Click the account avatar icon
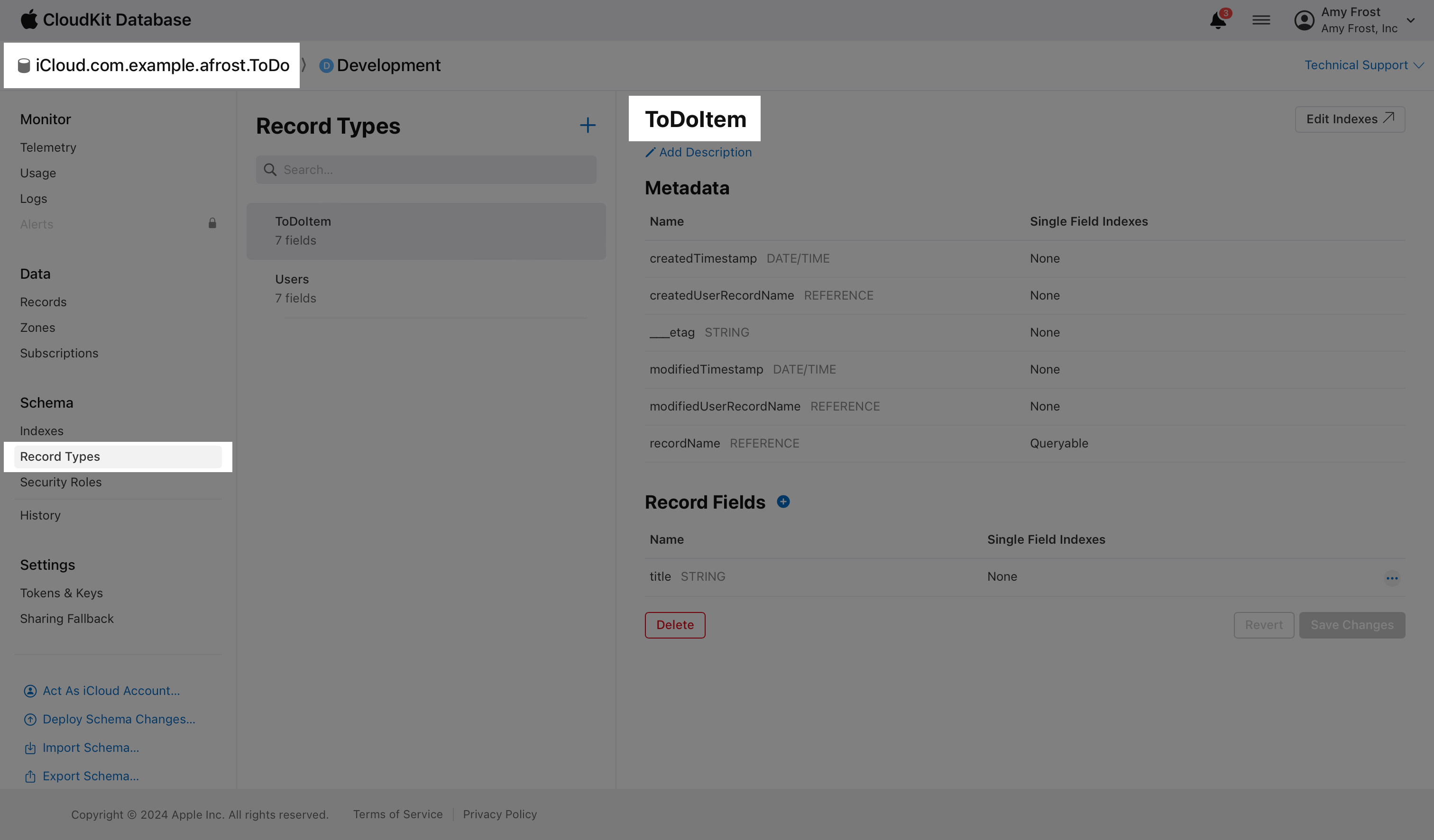Screen dimensions: 1434x840 [x=1304, y=20]
